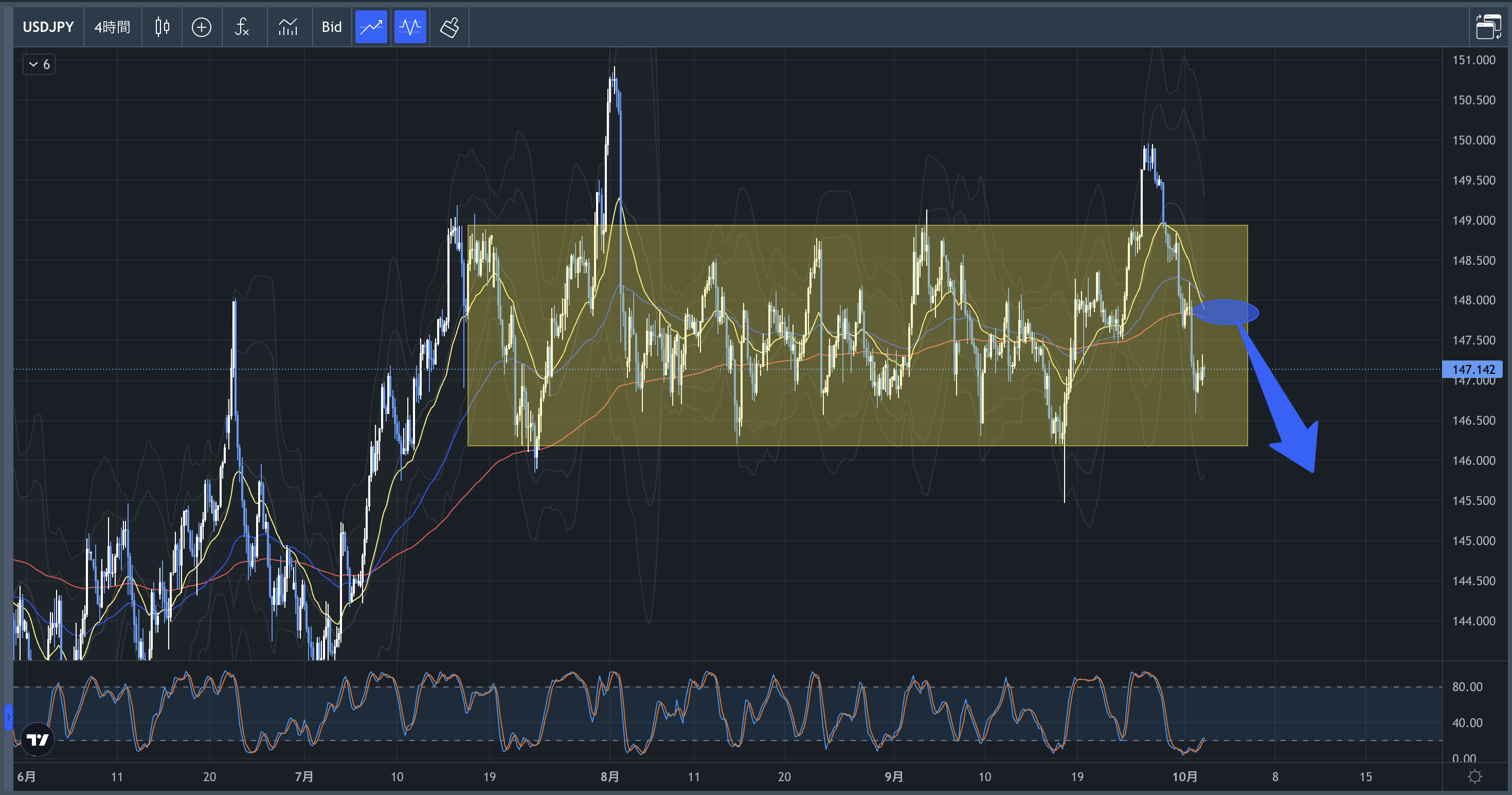Click the brush/clear drawings icon
Screen dimensions: 1512x795
click(449, 27)
